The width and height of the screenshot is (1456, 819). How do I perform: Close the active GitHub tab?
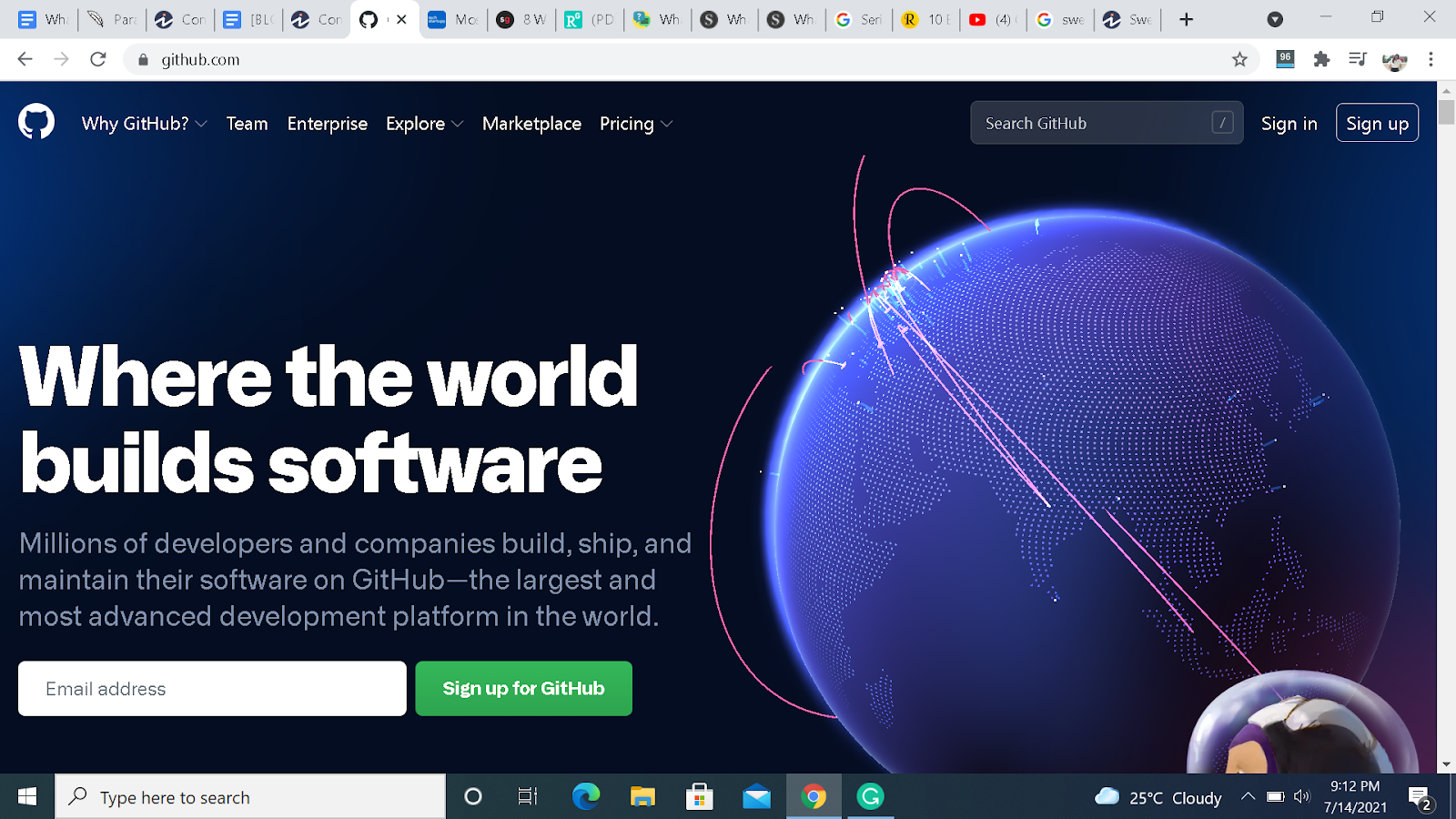[401, 19]
